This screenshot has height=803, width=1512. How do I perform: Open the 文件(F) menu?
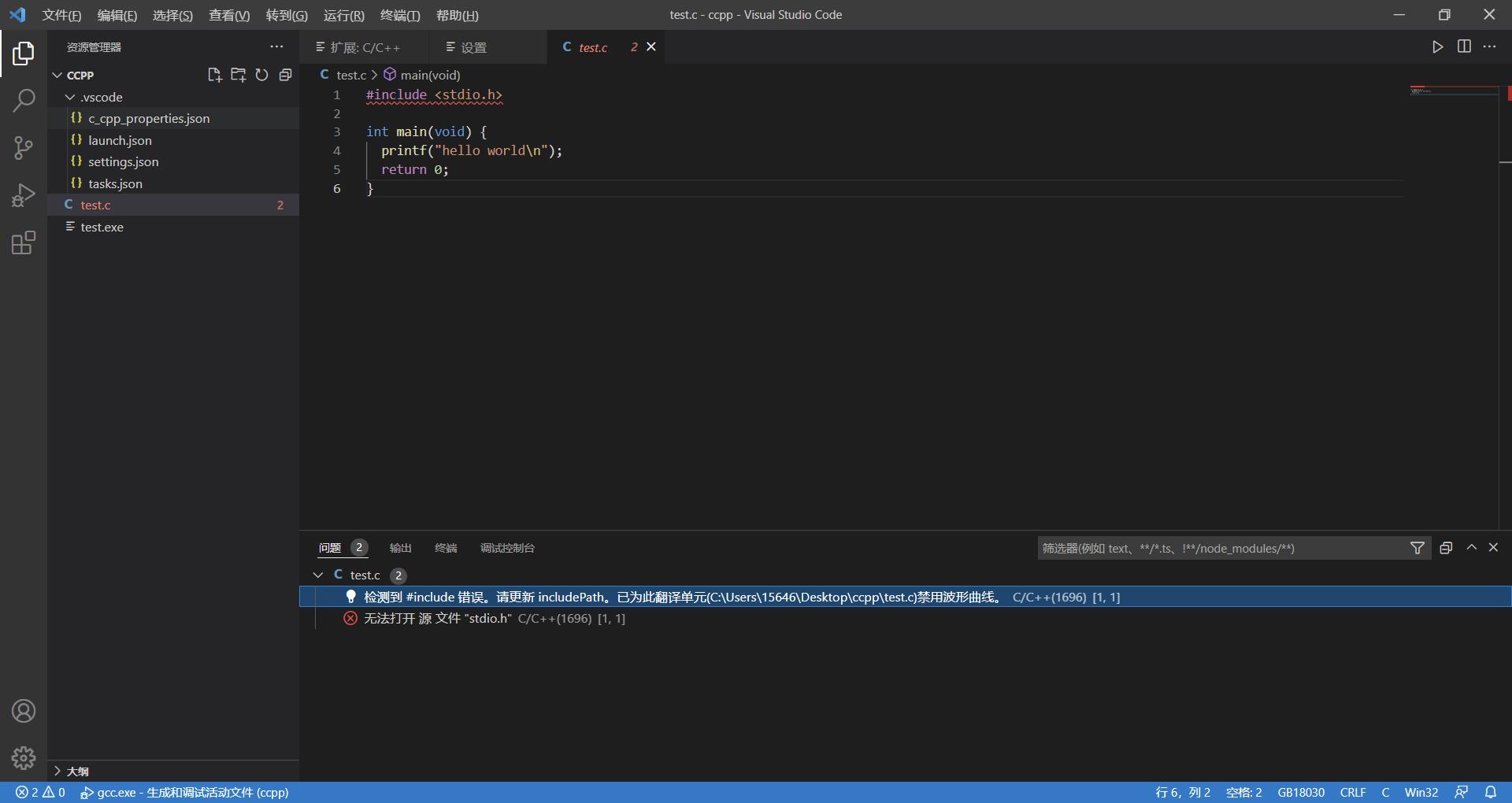pyautogui.click(x=61, y=15)
